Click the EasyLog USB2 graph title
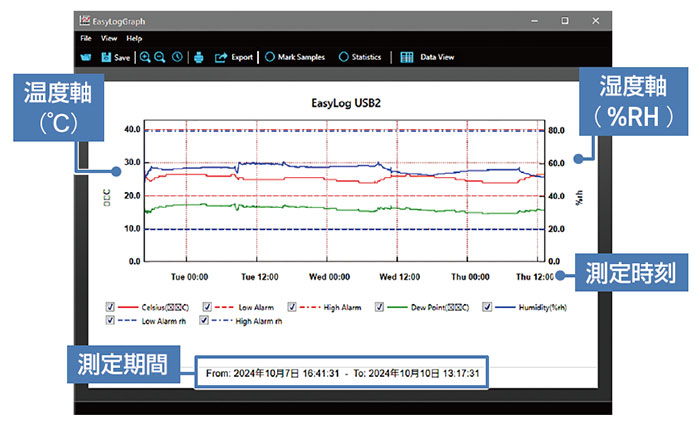700x430 pixels. pos(346,103)
